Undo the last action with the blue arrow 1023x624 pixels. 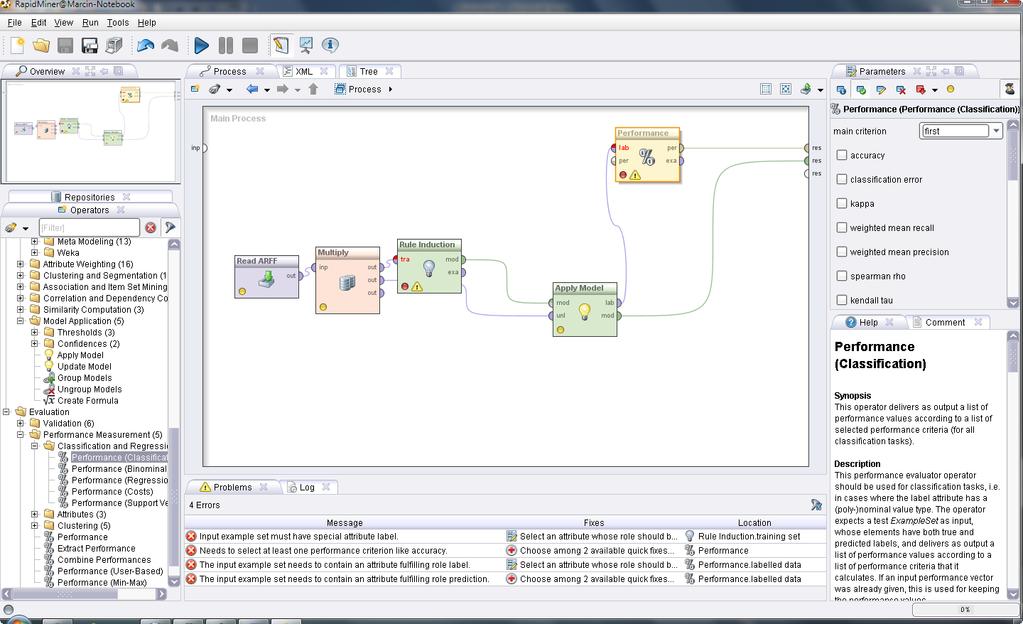145,45
